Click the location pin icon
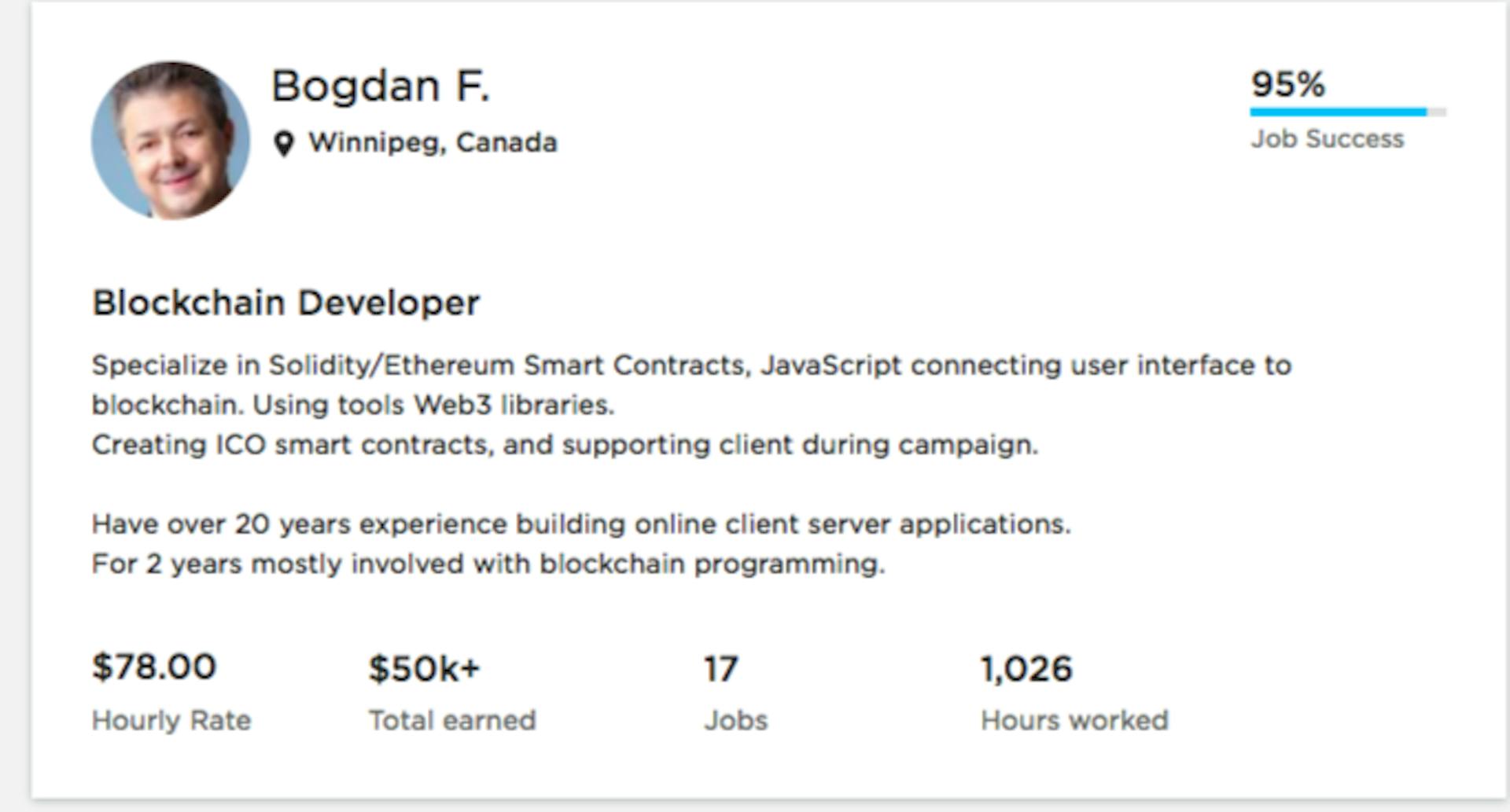 [x=284, y=144]
